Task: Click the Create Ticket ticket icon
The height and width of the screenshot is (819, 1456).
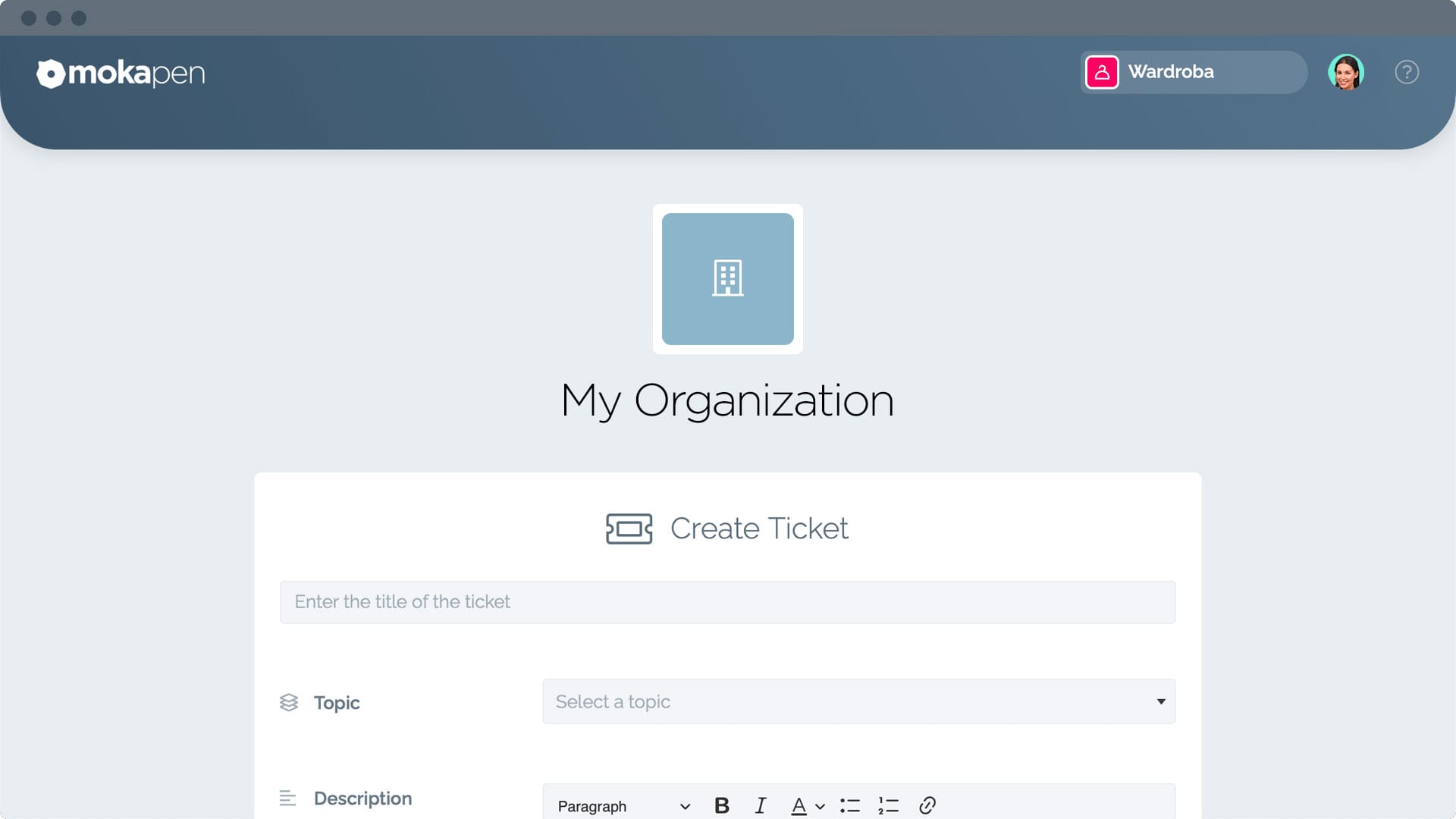Action: (628, 529)
